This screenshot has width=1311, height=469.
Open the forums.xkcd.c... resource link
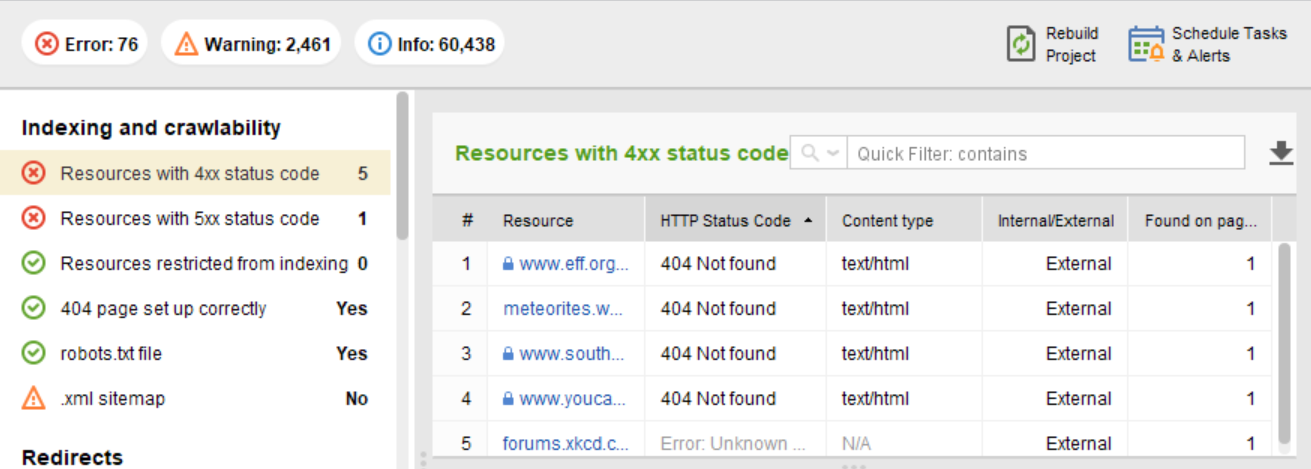tap(566, 443)
